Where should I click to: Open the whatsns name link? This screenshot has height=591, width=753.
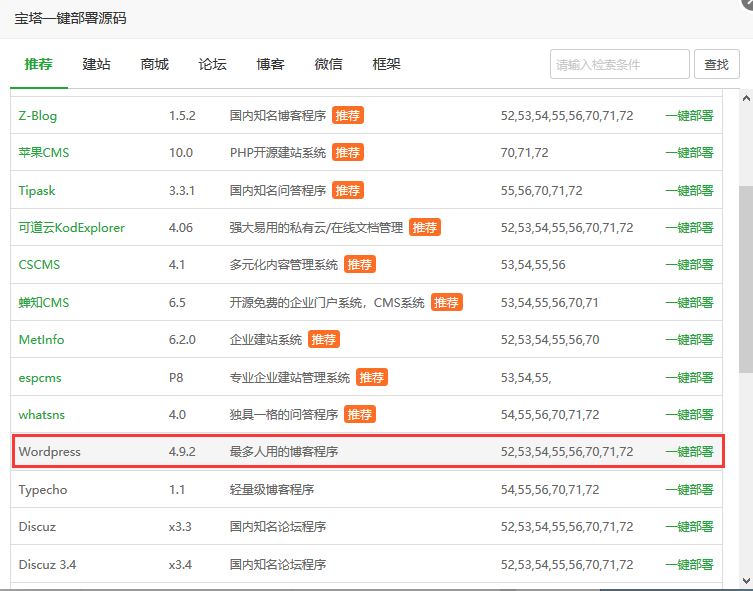click(x=41, y=415)
